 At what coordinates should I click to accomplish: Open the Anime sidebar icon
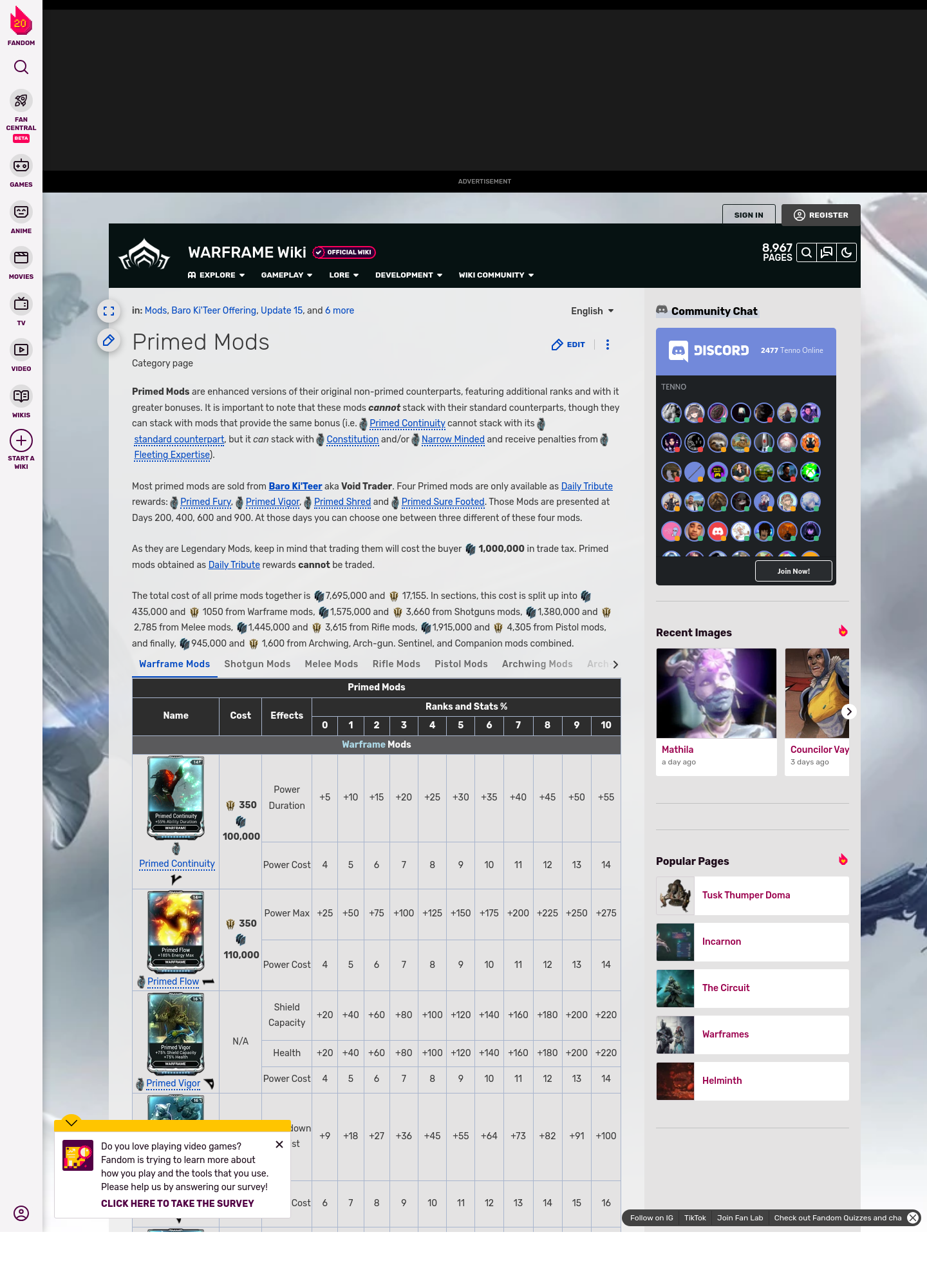[21, 211]
